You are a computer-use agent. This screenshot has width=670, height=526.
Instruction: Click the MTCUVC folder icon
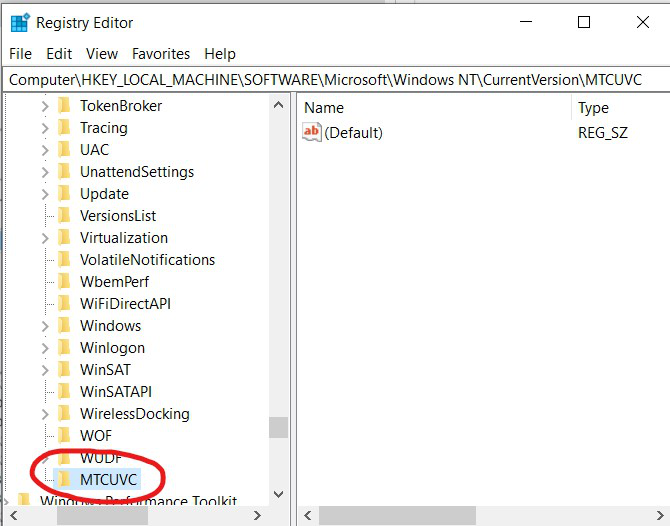(x=64, y=479)
